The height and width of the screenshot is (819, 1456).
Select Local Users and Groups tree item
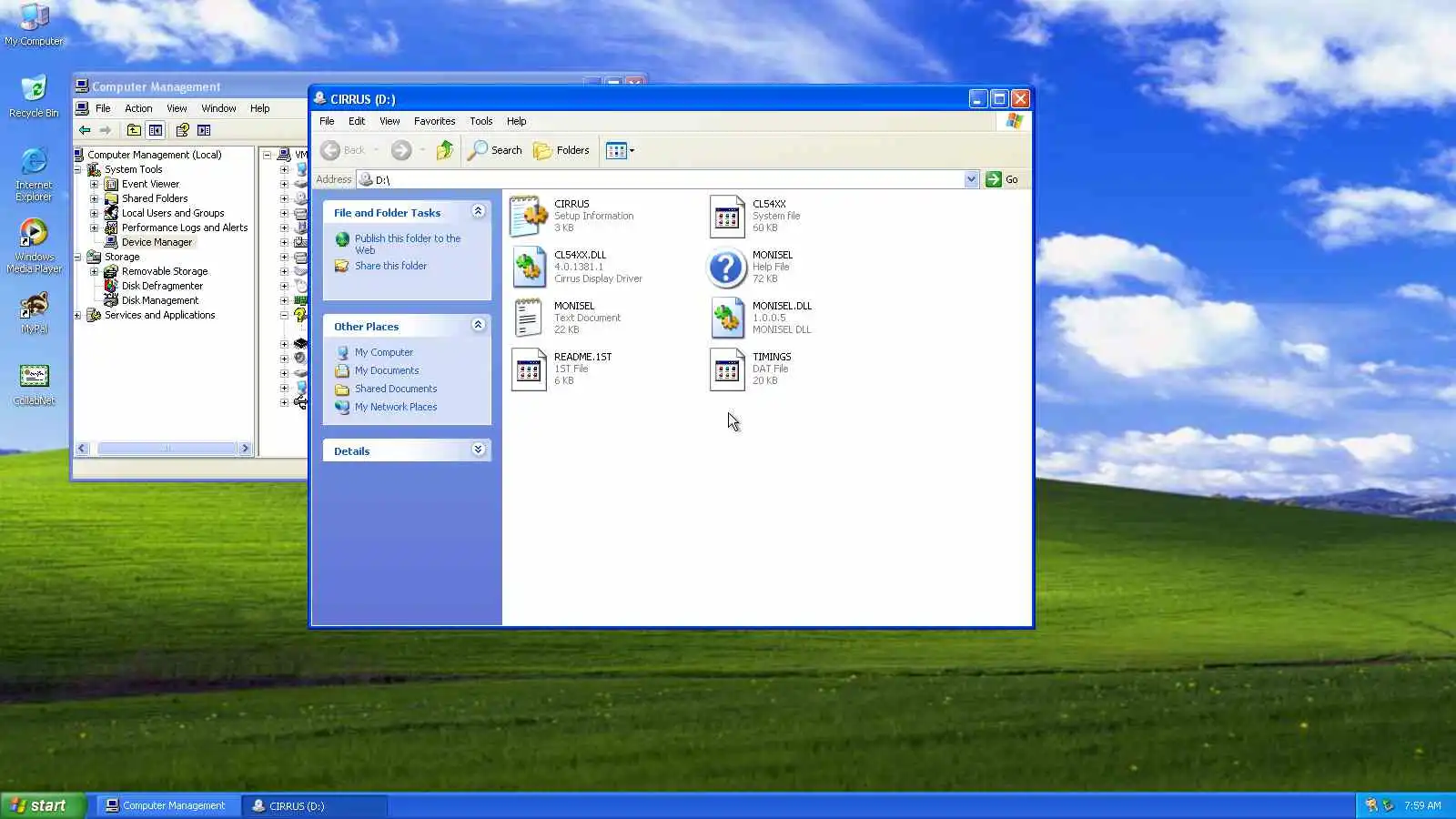[x=173, y=213]
